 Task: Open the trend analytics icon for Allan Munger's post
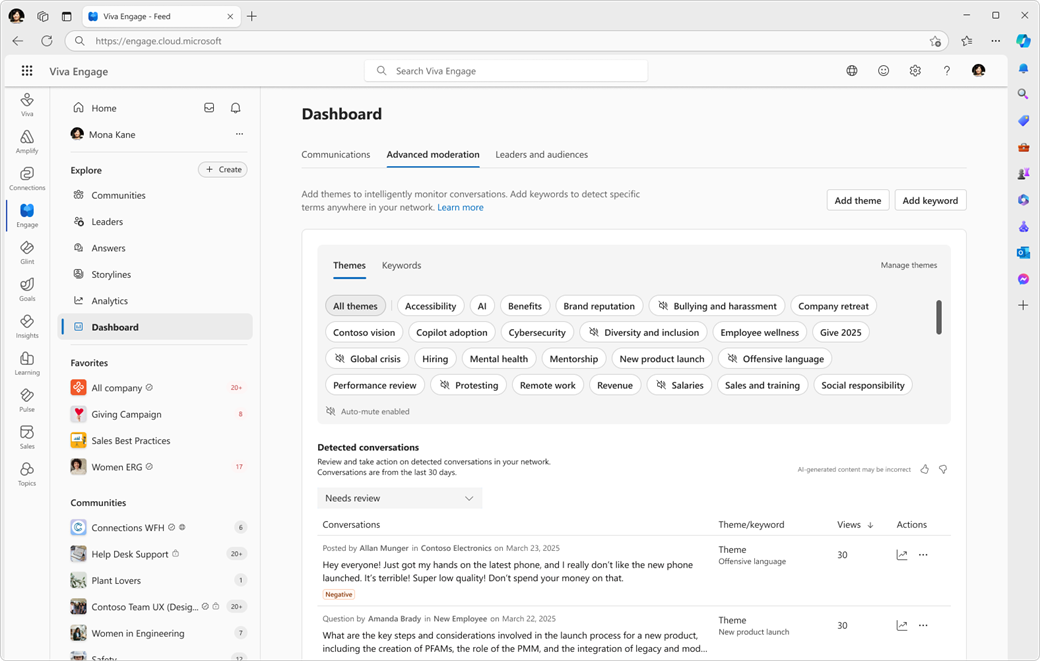[901, 554]
